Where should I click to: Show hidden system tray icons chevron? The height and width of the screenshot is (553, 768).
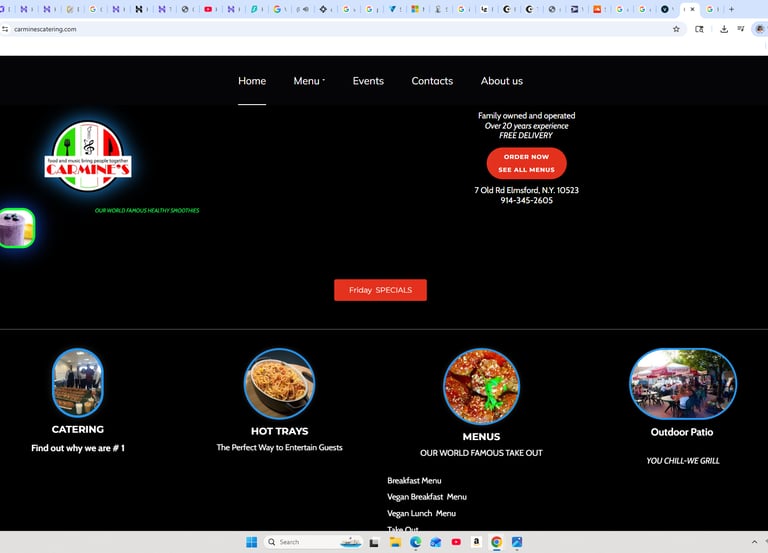[x=754, y=542]
